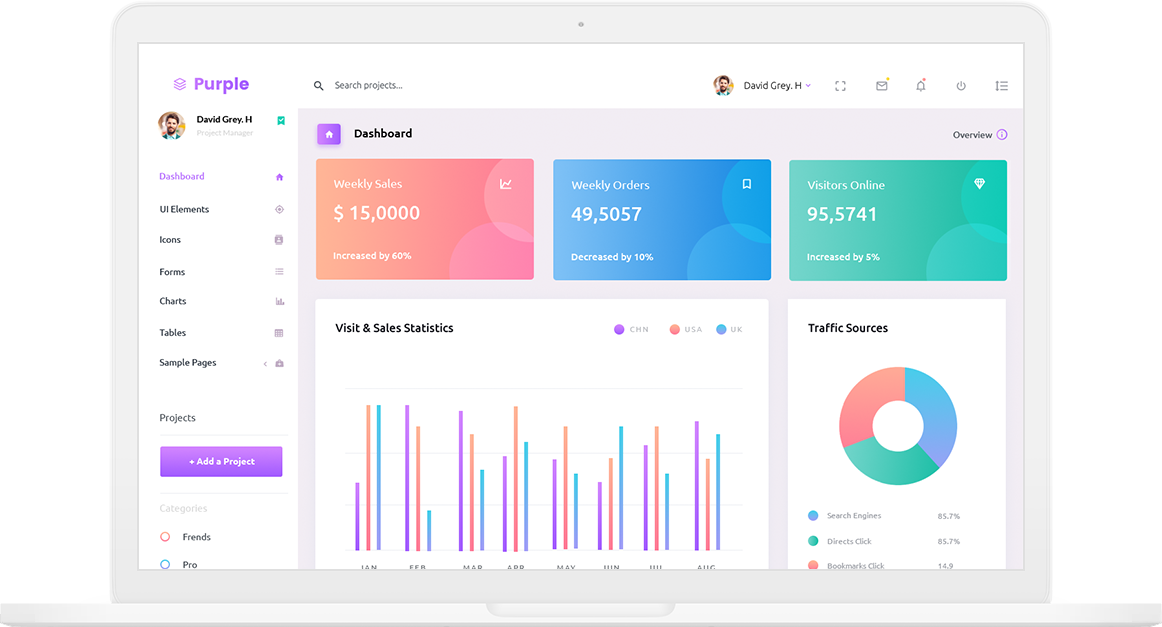Open the messages envelope icon
Screen dimensions: 1162x627
pyautogui.click(x=881, y=85)
